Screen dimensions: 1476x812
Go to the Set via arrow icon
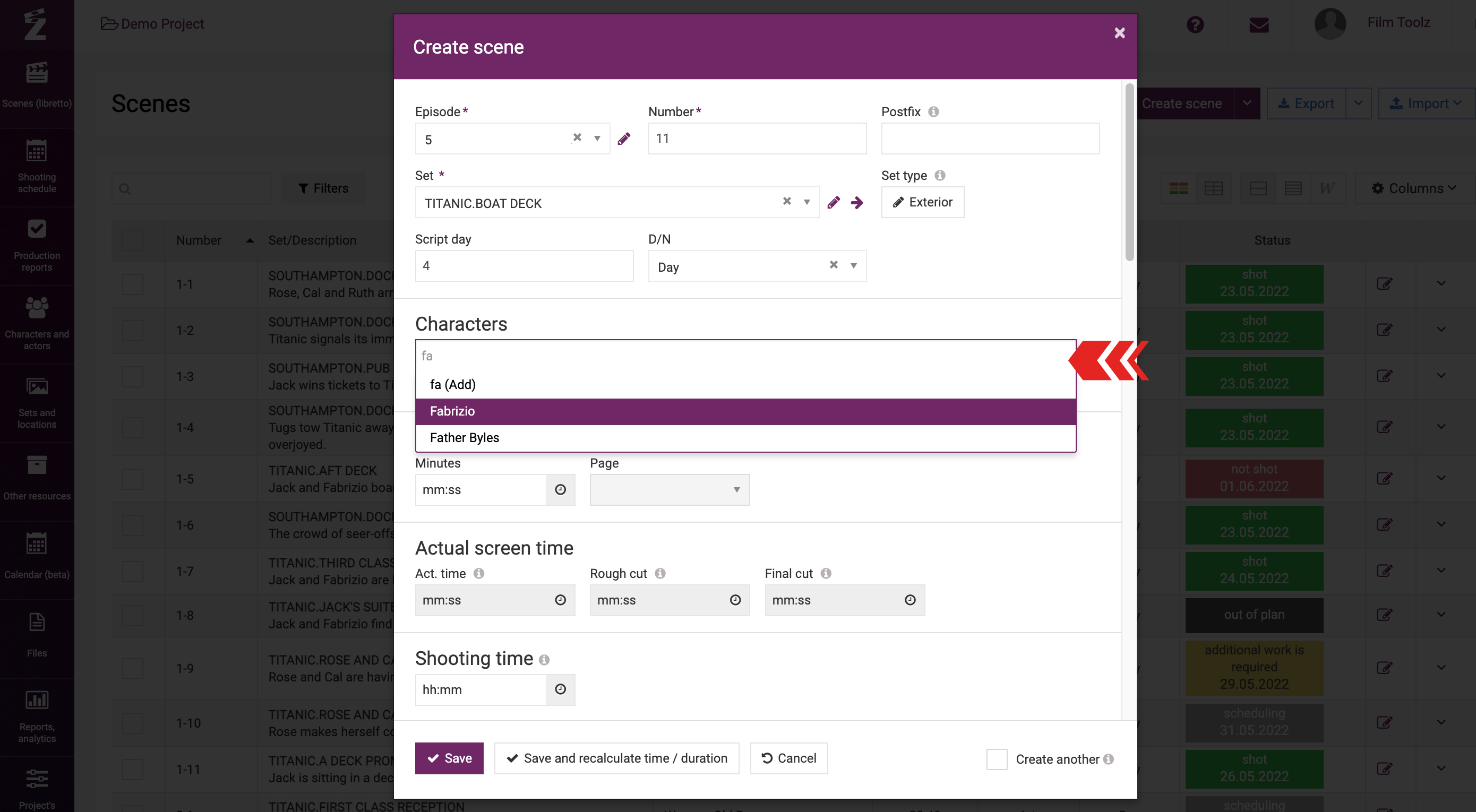tap(857, 203)
